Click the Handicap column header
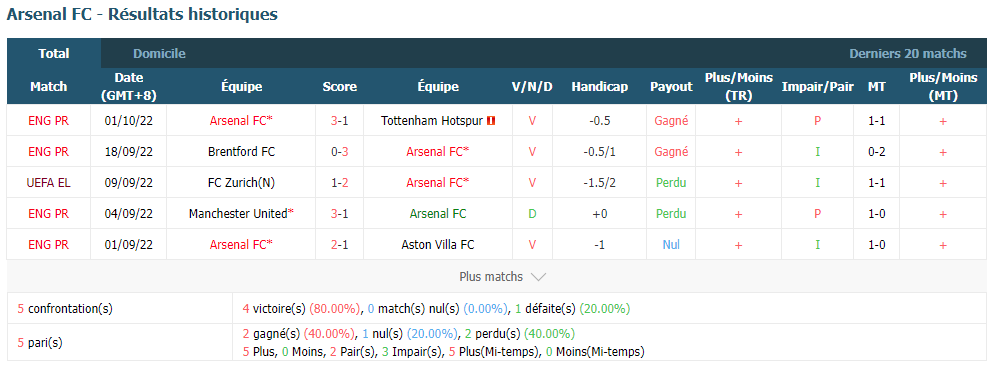 tap(600, 87)
